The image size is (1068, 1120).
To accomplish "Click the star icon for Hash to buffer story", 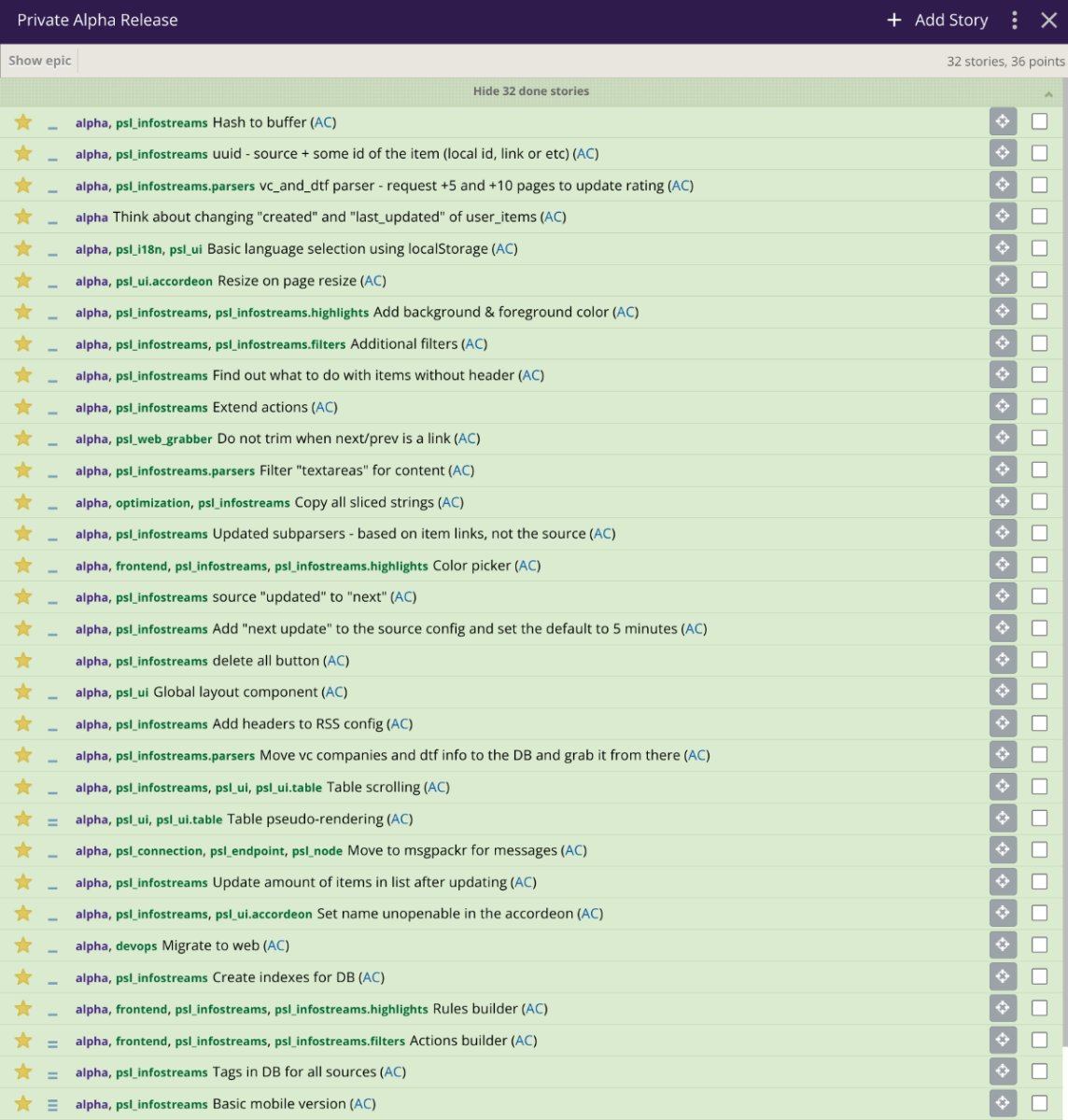I will point(23,122).
